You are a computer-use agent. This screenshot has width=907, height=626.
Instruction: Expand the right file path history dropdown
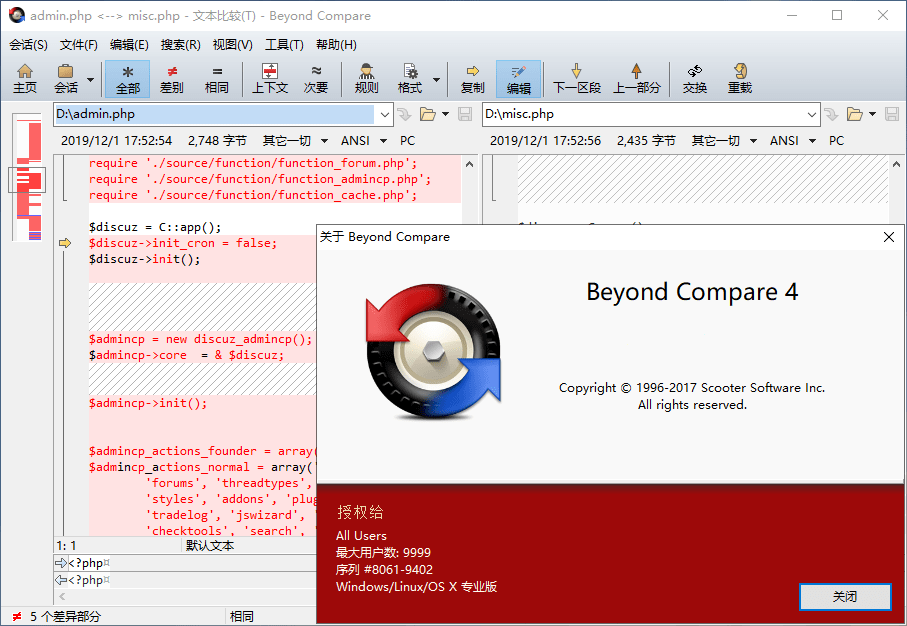812,115
